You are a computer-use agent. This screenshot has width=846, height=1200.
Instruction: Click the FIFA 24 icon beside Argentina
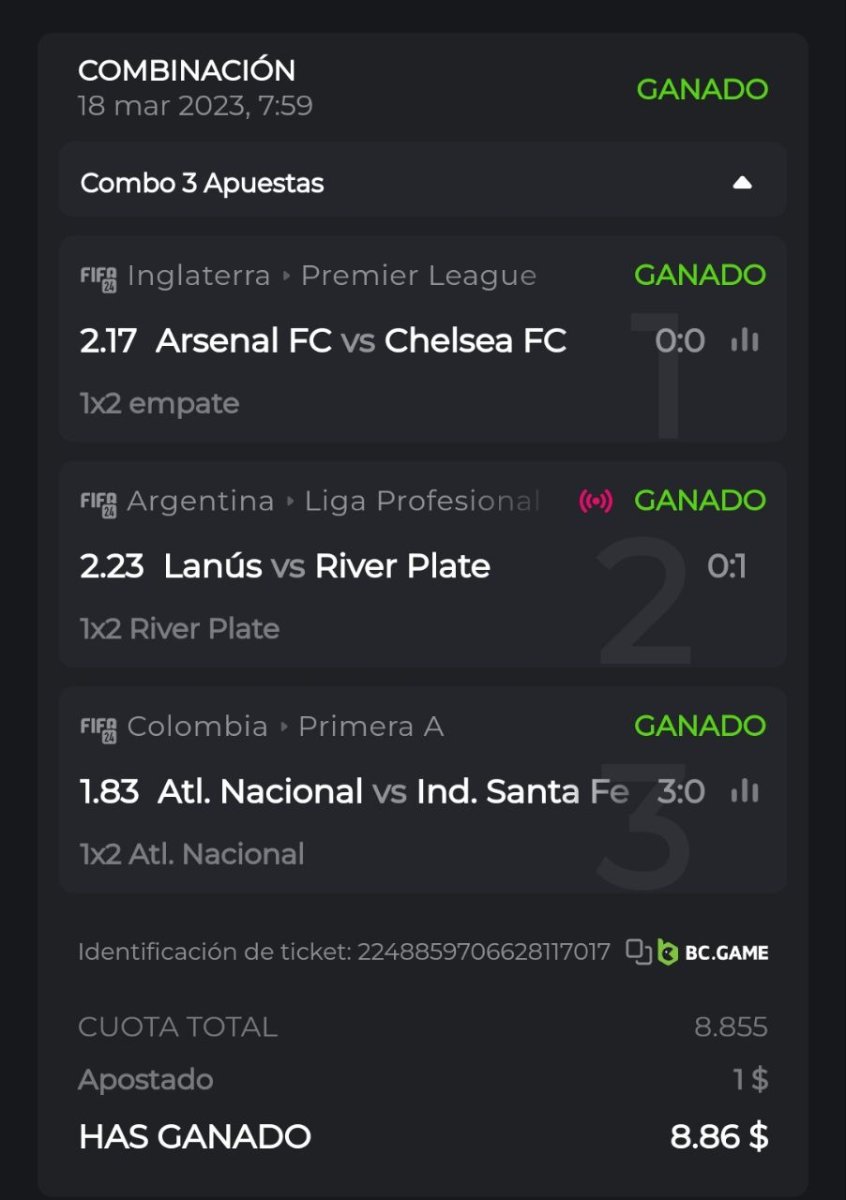(99, 502)
